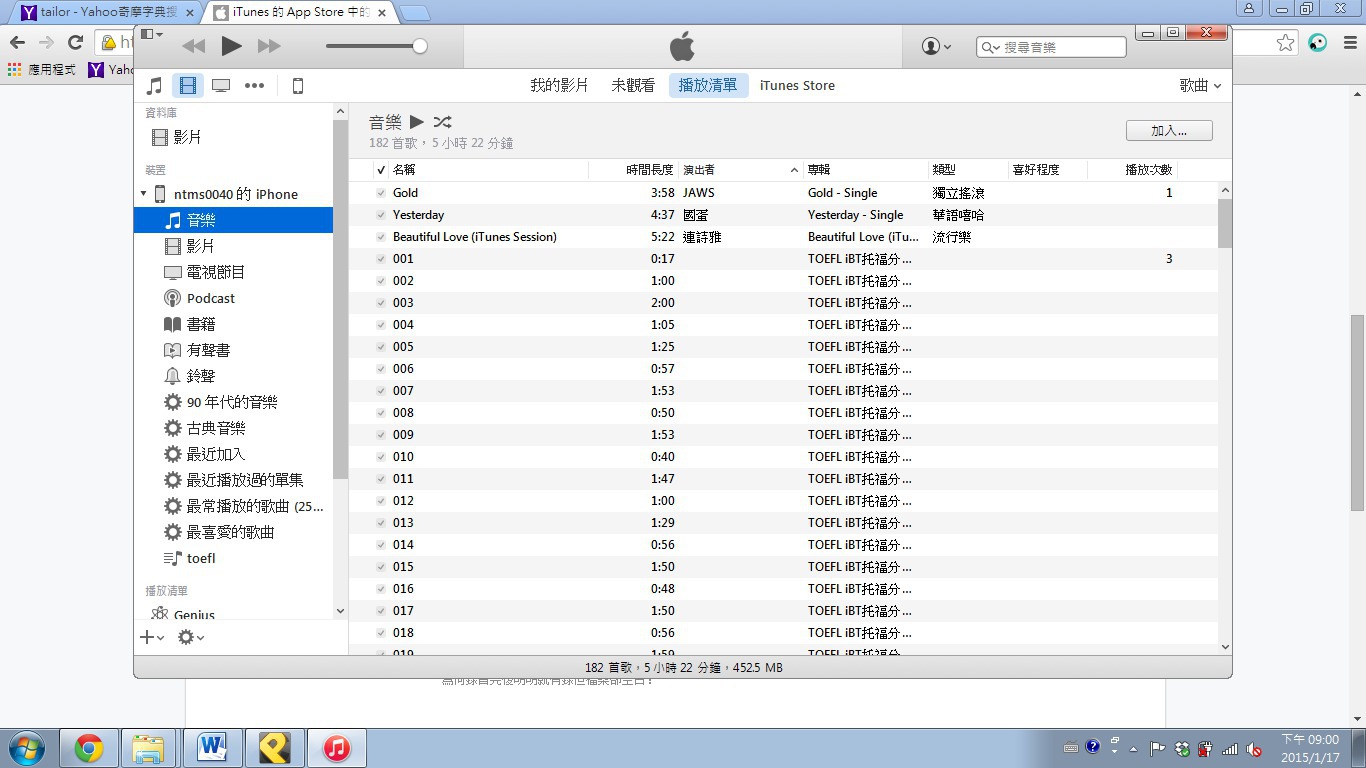Open Chrome from the Windows taskbar

(x=89, y=748)
